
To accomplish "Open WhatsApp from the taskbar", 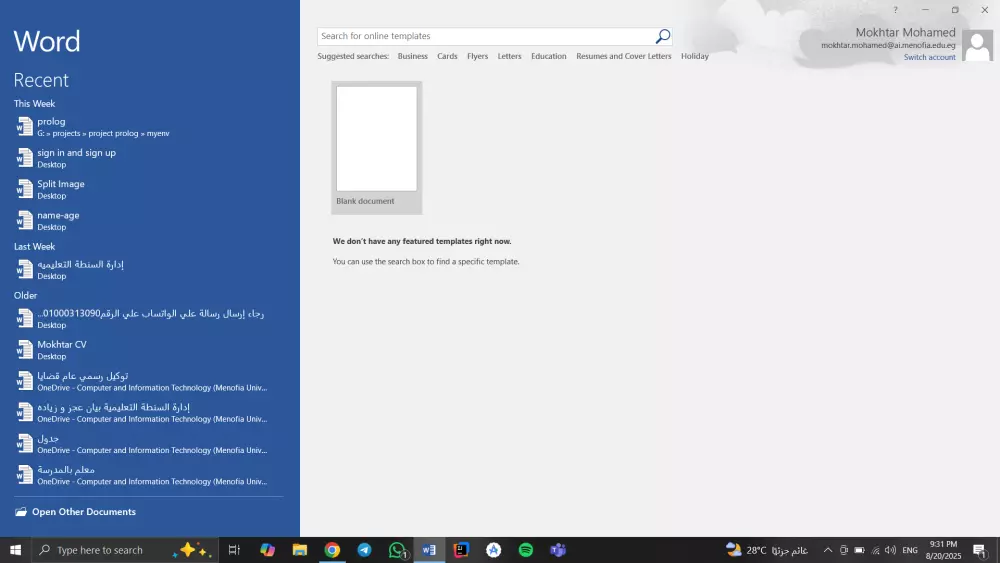I will pos(397,550).
